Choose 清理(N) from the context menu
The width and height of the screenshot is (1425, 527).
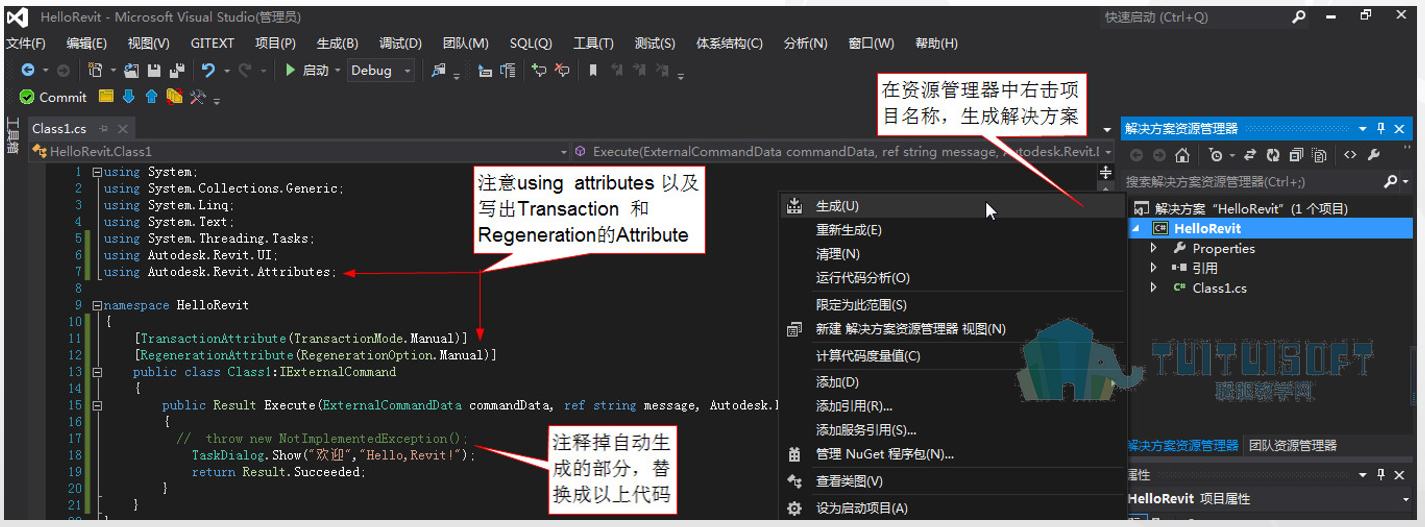click(953, 254)
